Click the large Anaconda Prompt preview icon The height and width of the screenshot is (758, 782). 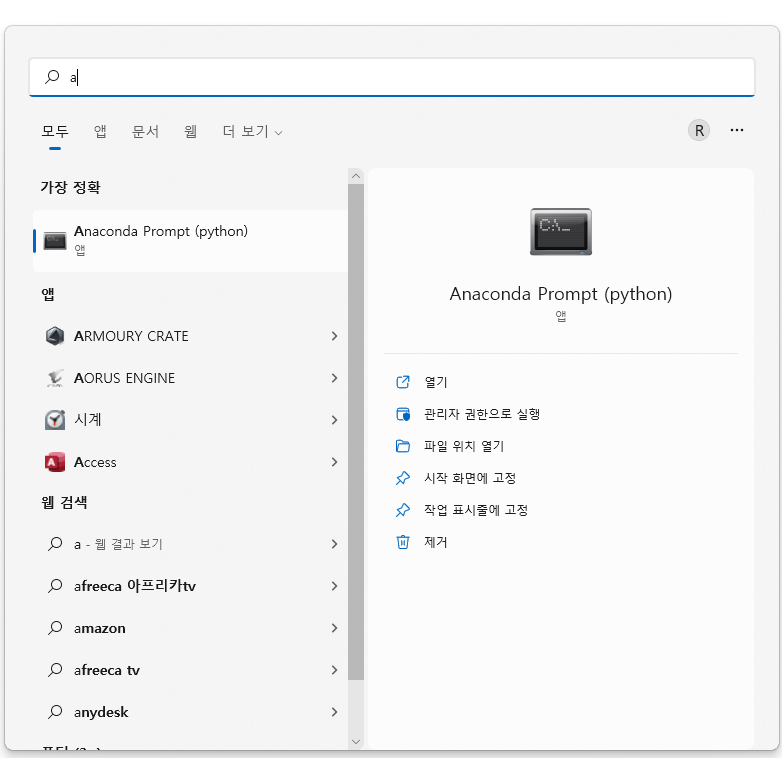561,232
